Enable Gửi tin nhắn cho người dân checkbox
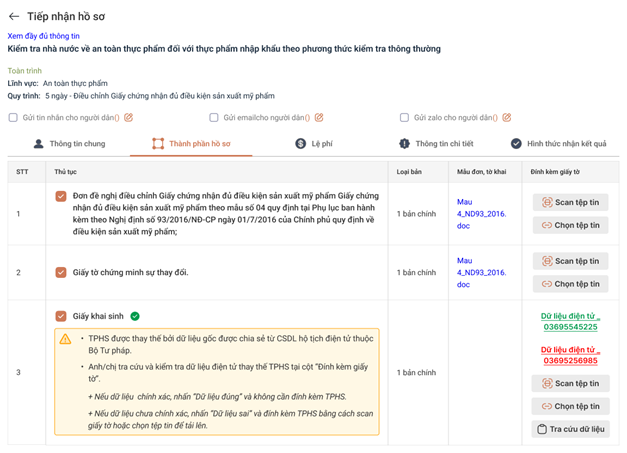 (13, 118)
